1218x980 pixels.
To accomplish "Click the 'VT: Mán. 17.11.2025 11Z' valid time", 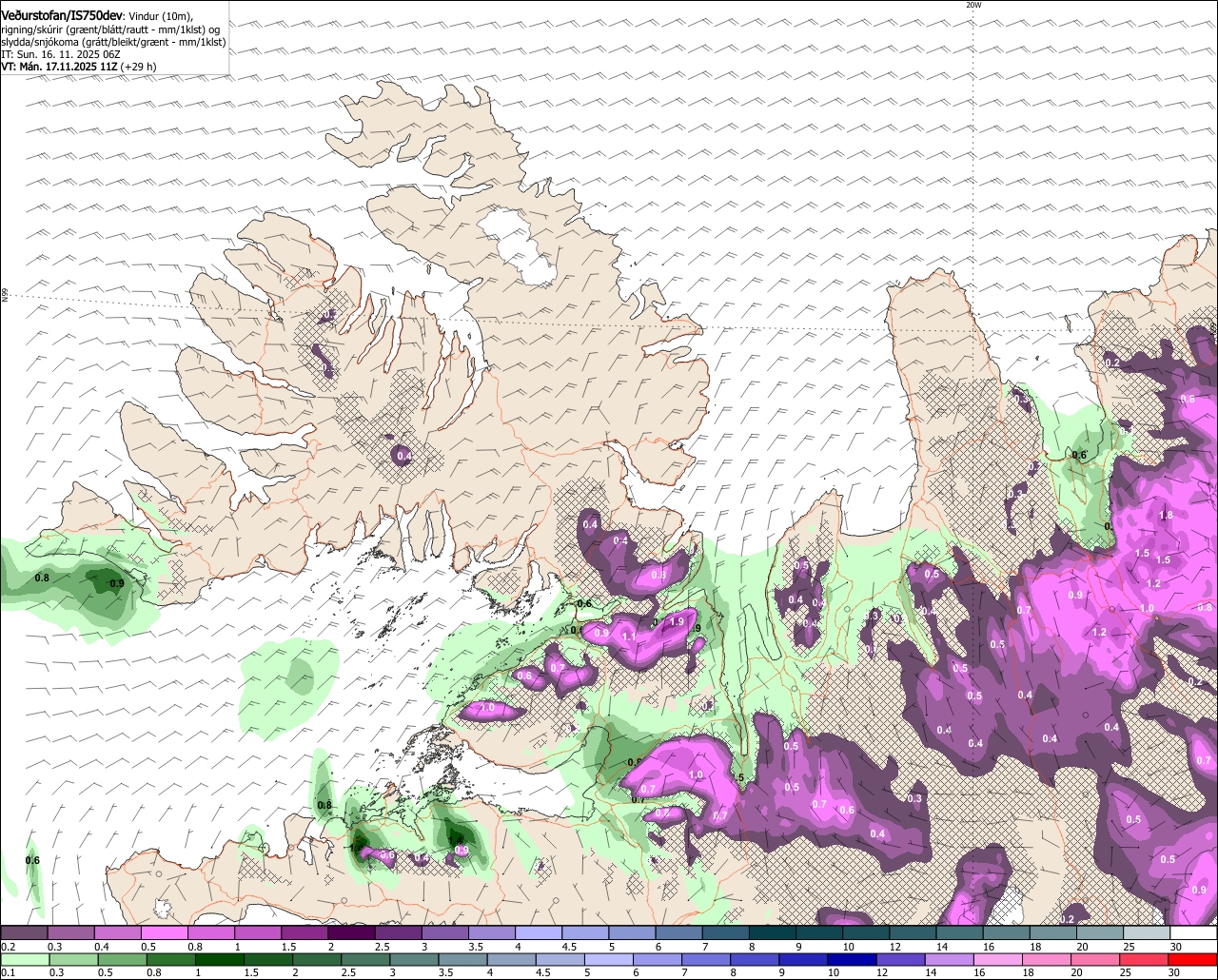I will (59, 67).
